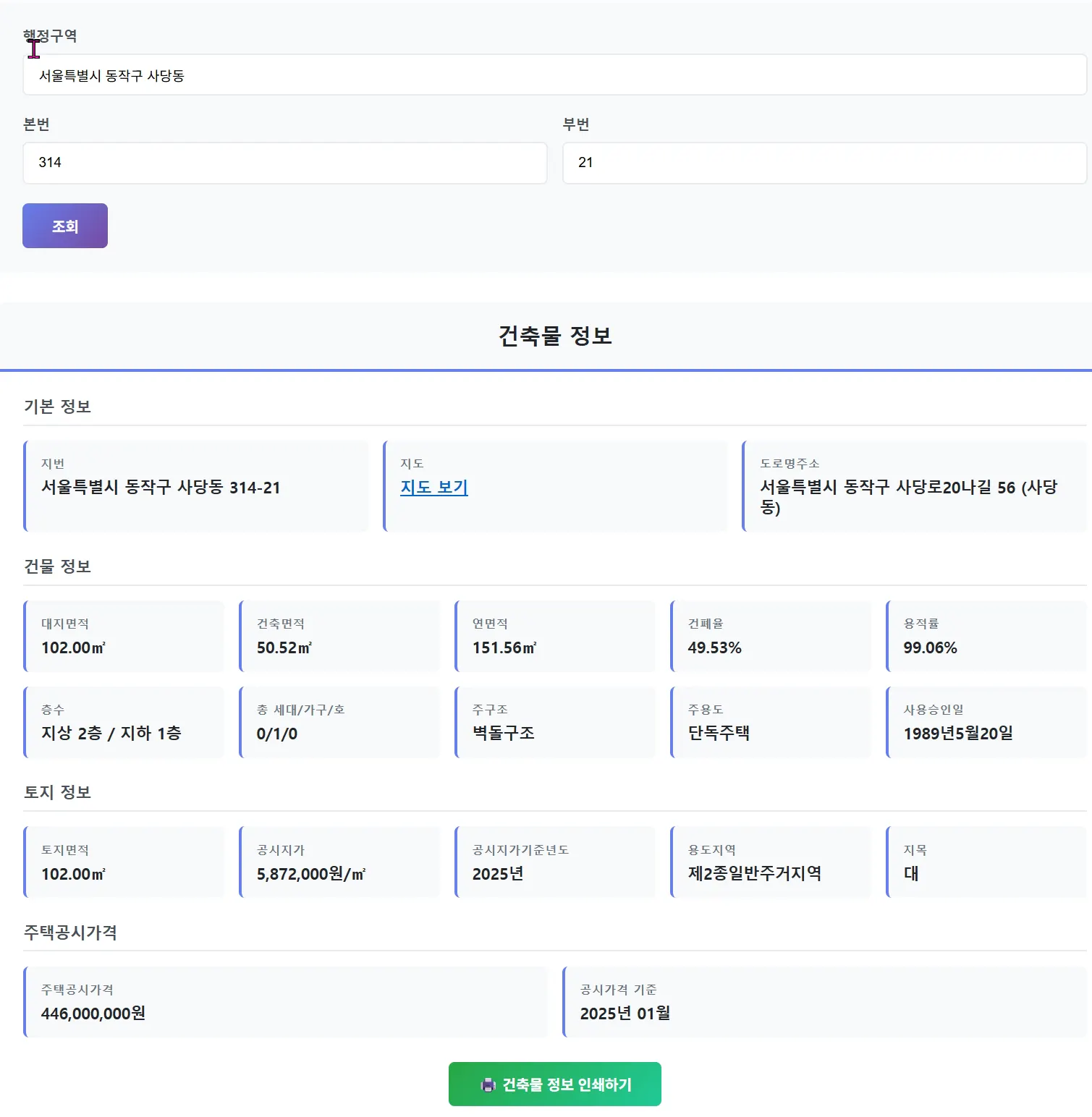Click the 연면적 value 151.56㎡

pyautogui.click(x=504, y=647)
